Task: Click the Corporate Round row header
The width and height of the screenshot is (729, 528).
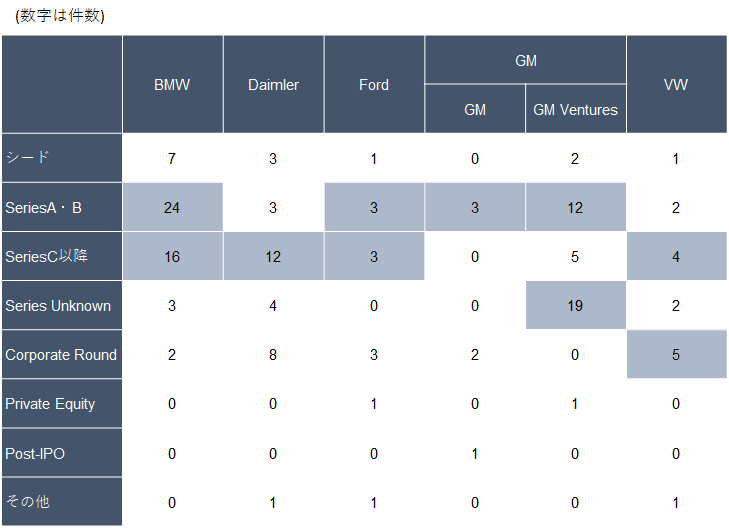Action: click(62, 354)
